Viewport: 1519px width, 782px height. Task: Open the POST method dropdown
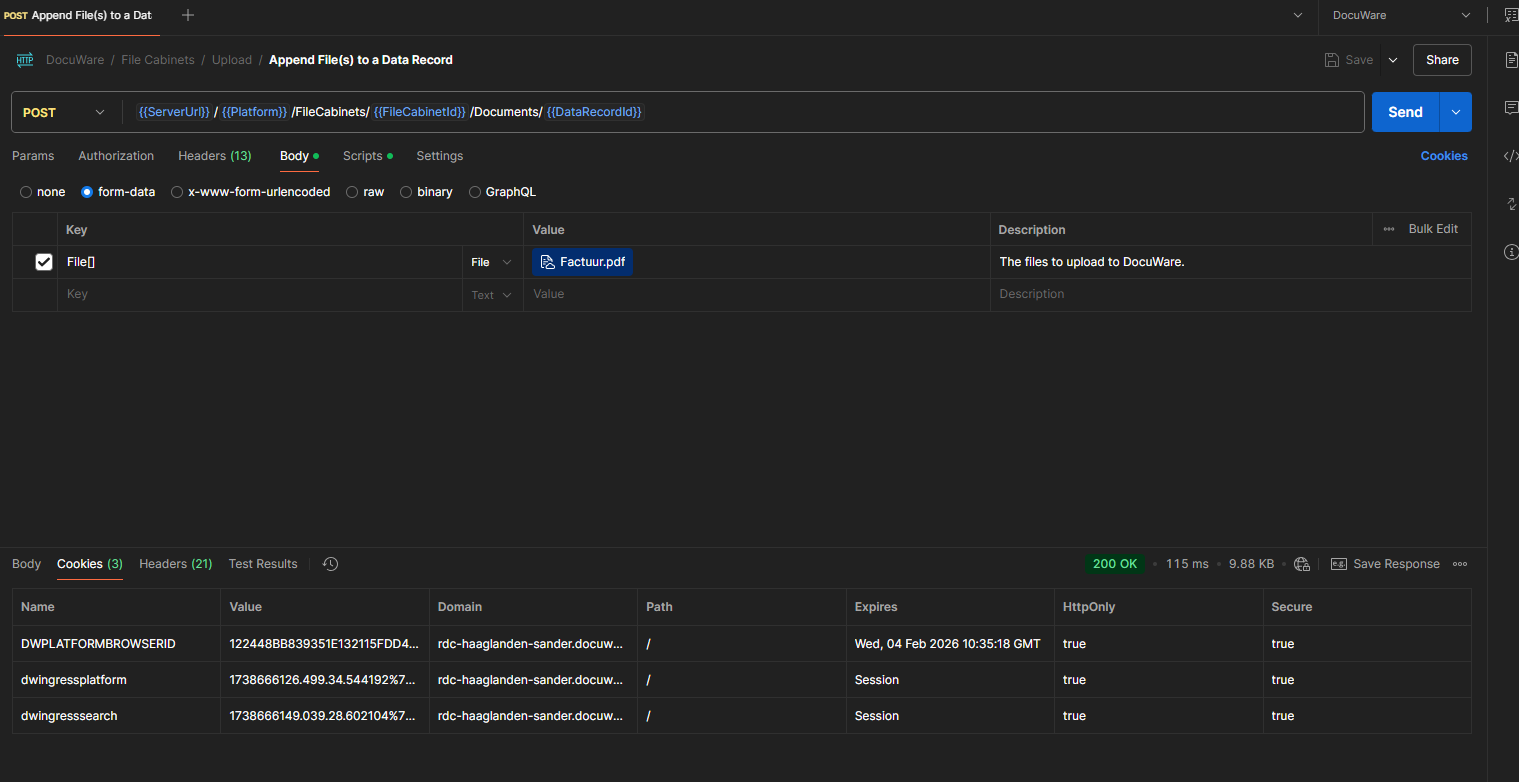pyautogui.click(x=64, y=113)
